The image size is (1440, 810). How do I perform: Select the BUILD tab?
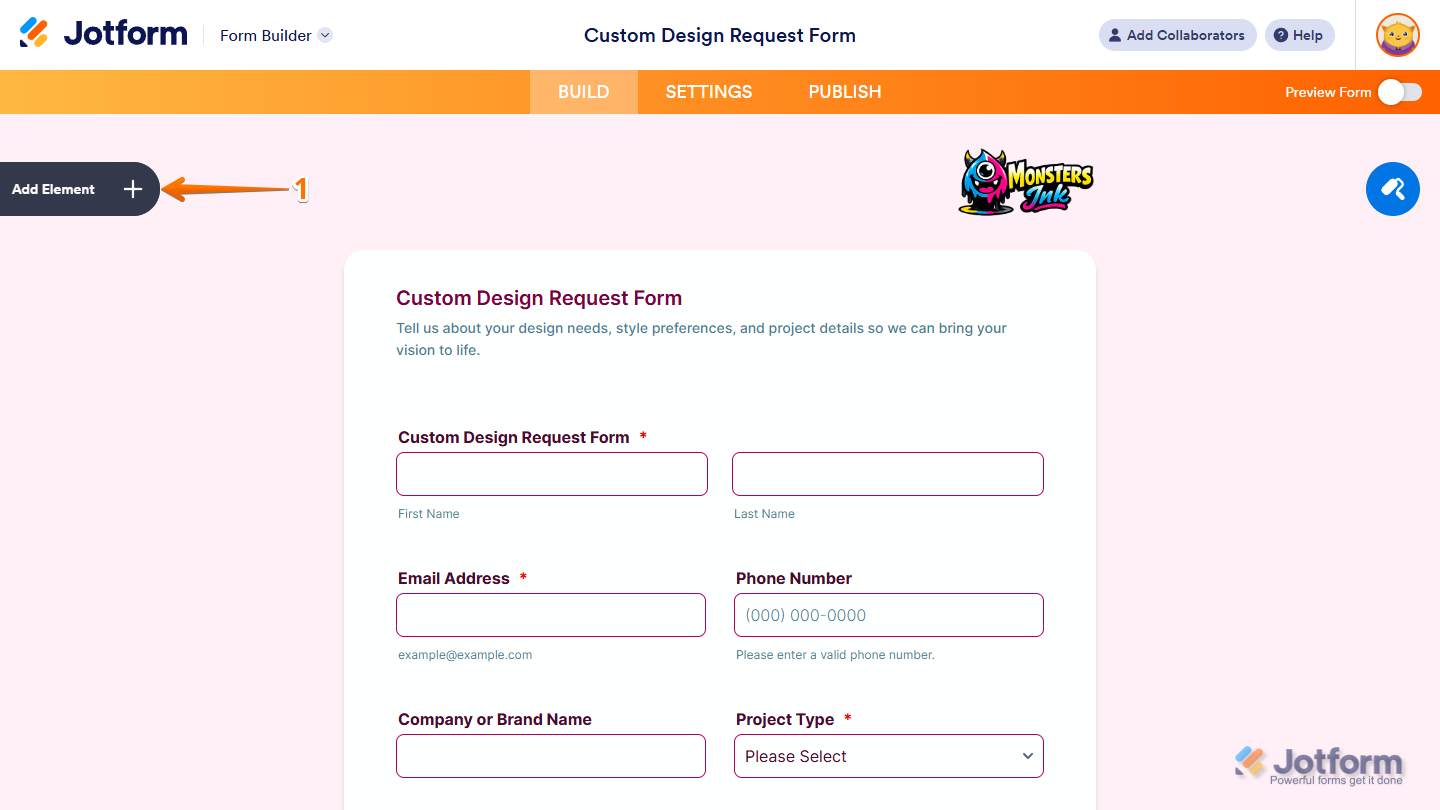583,91
